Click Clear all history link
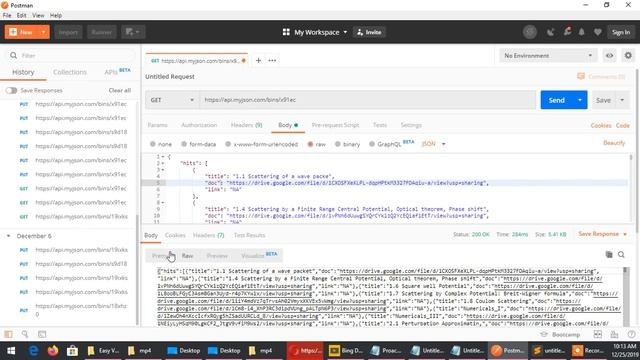Image resolution: width=640 pixels, height=360 pixels. click(120, 90)
